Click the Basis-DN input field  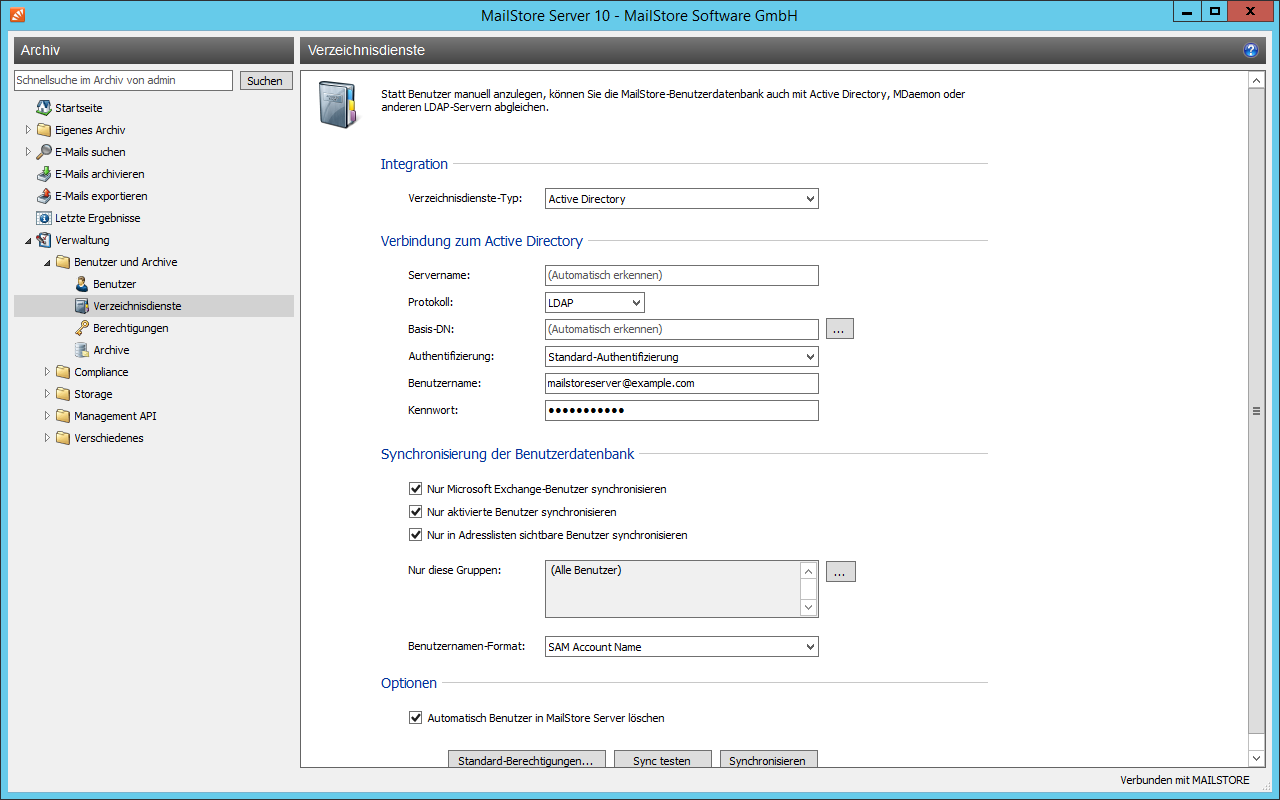pyautogui.click(x=682, y=329)
